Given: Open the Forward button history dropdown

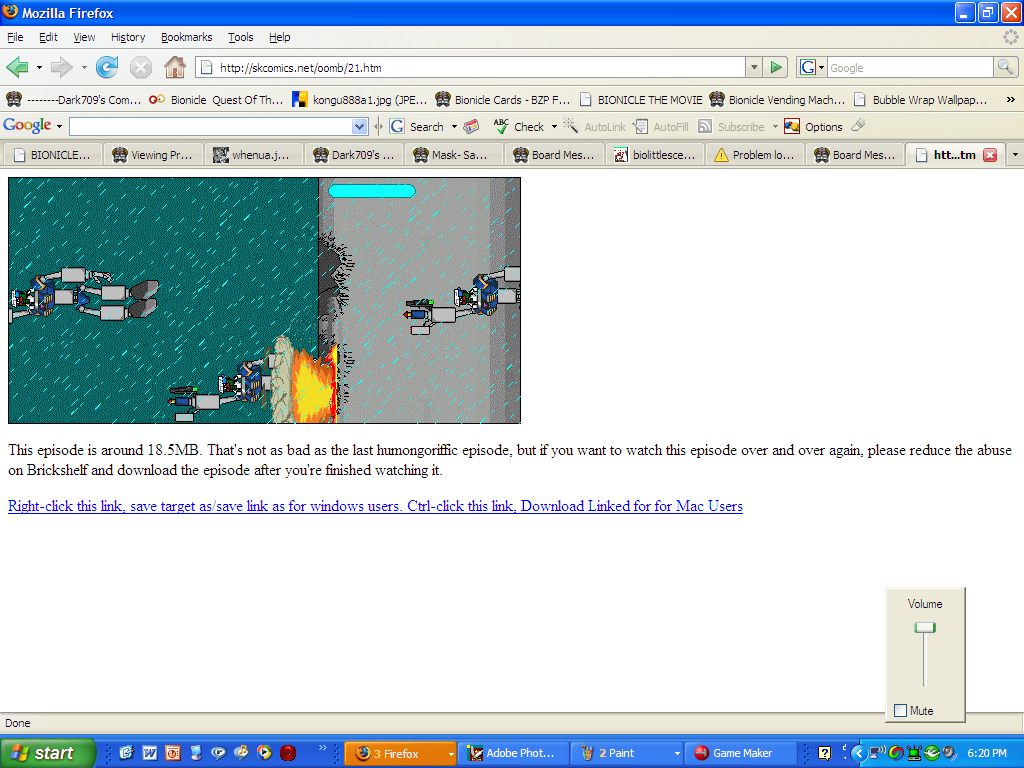Looking at the screenshot, I should coord(84,67).
